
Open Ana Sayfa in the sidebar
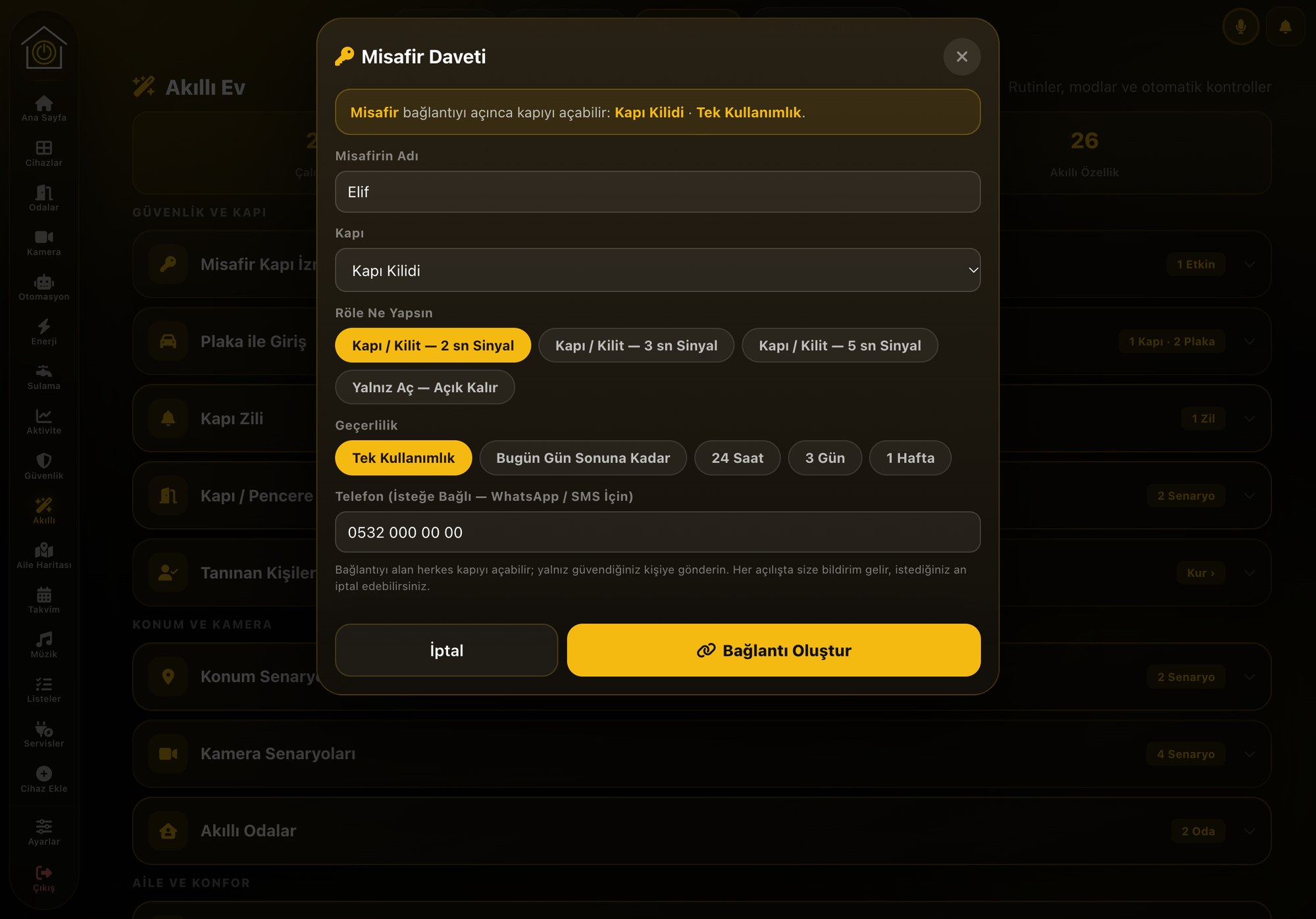[43, 109]
